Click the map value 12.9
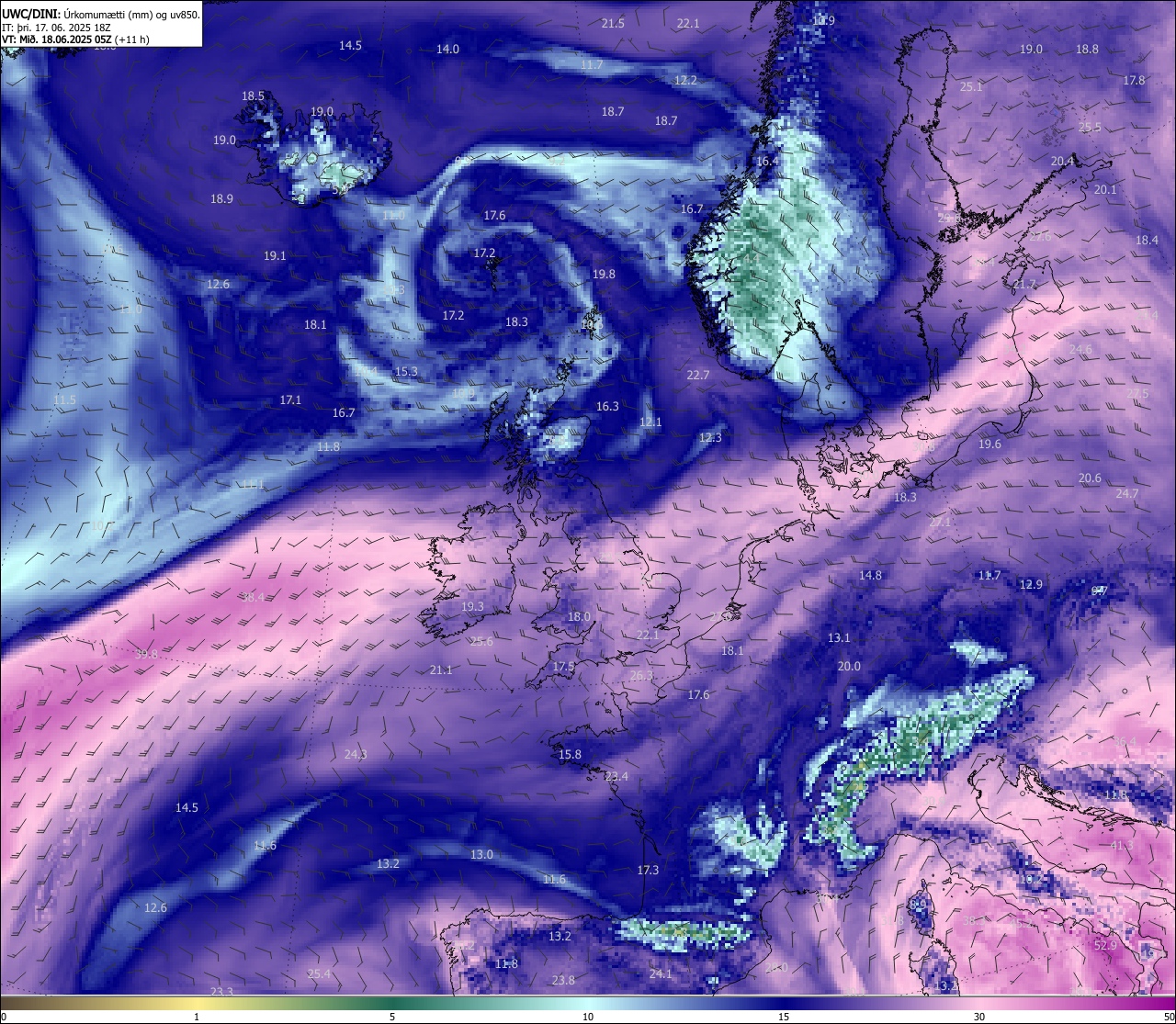 tap(1031, 585)
